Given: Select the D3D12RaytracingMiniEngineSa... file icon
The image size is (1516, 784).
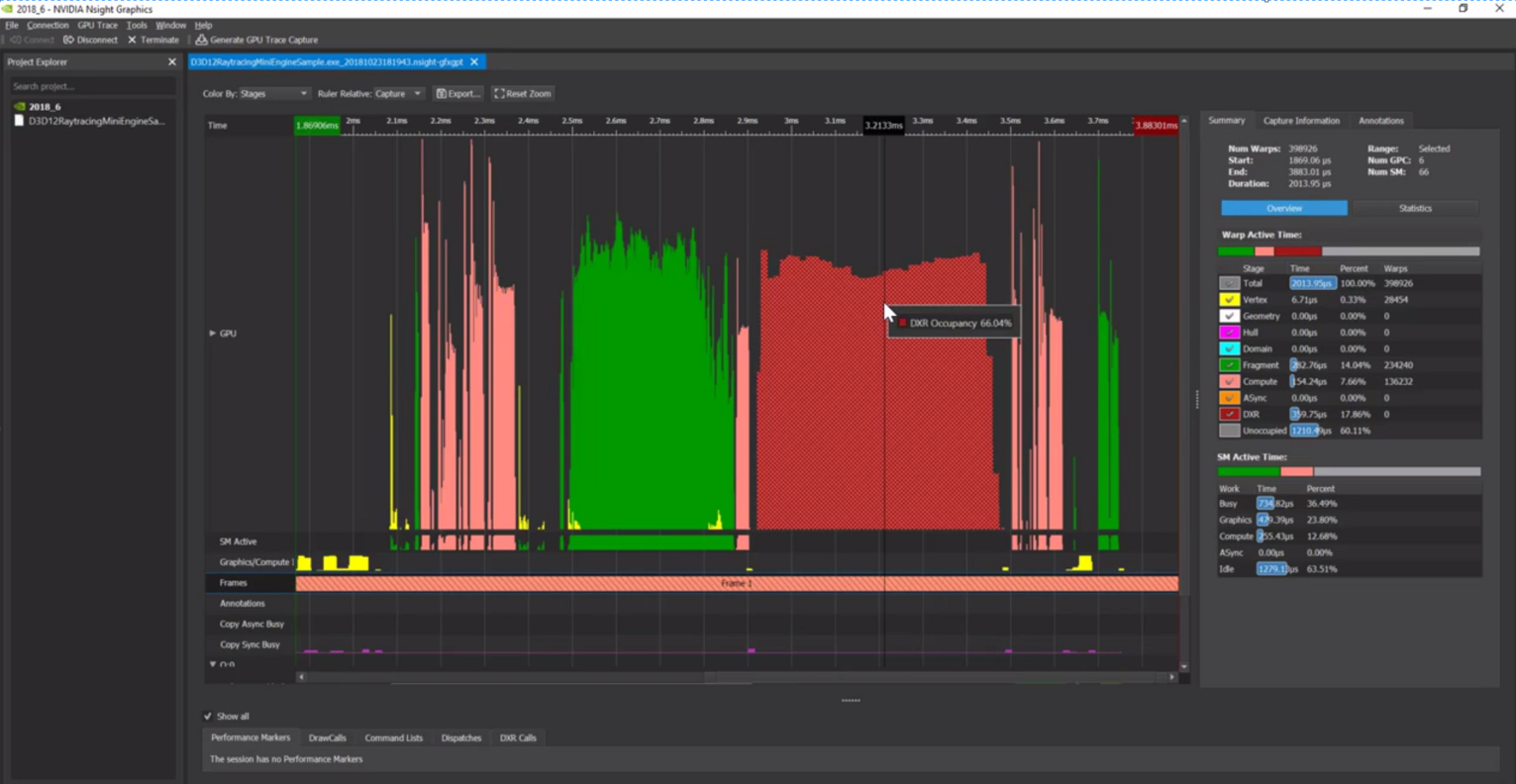Looking at the screenshot, I should (x=19, y=121).
